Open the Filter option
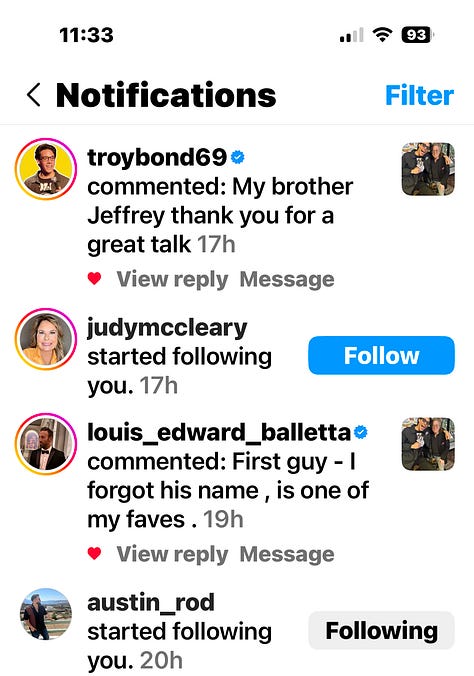474x676 pixels. (x=419, y=95)
